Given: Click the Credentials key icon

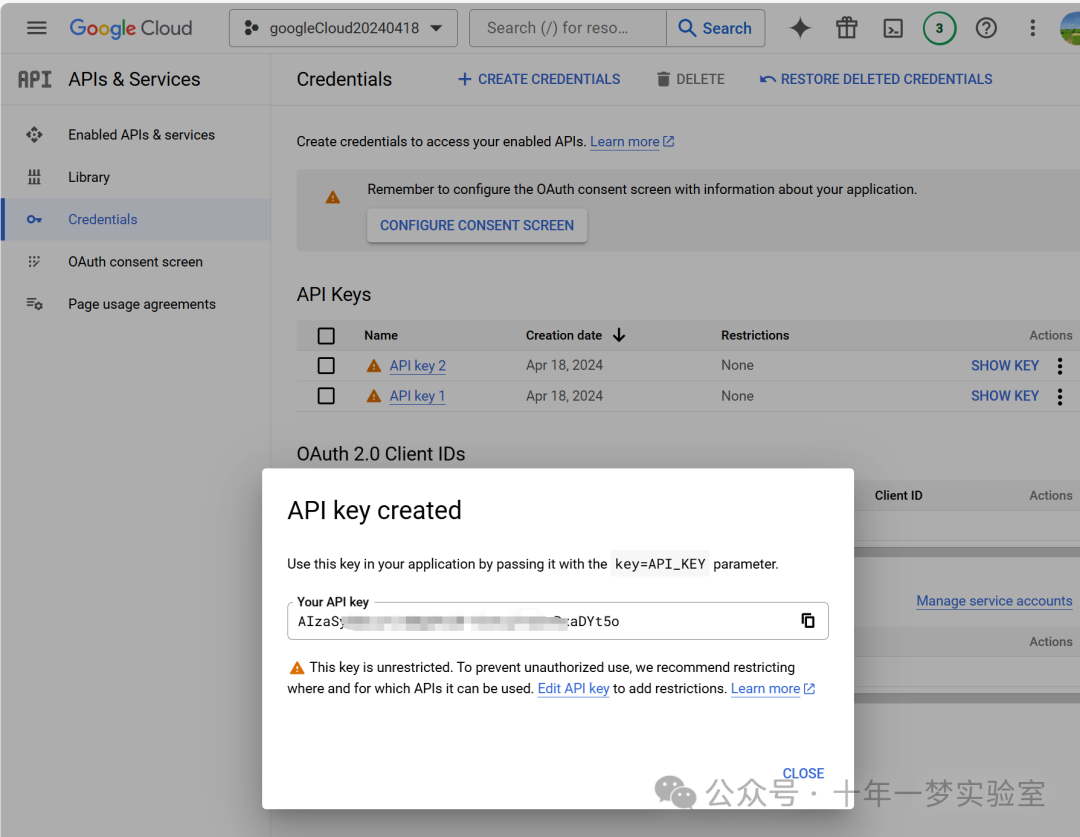Looking at the screenshot, I should tap(34, 220).
